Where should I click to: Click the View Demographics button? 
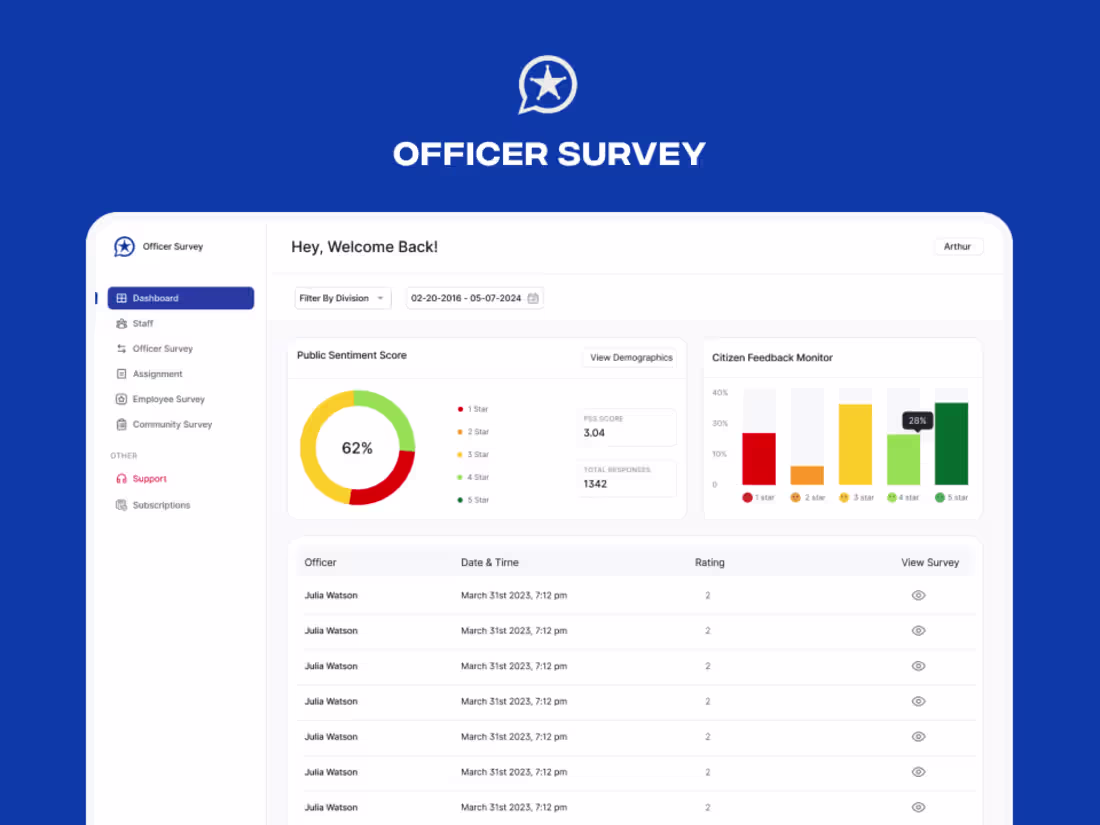point(630,357)
